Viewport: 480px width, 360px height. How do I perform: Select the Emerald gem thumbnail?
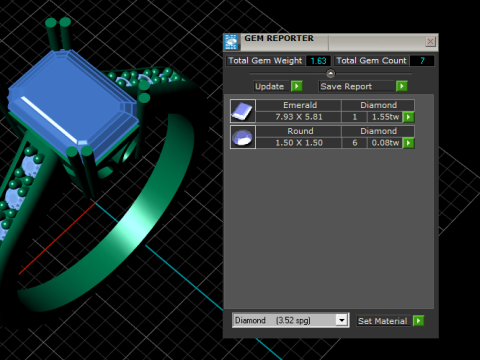click(x=243, y=111)
